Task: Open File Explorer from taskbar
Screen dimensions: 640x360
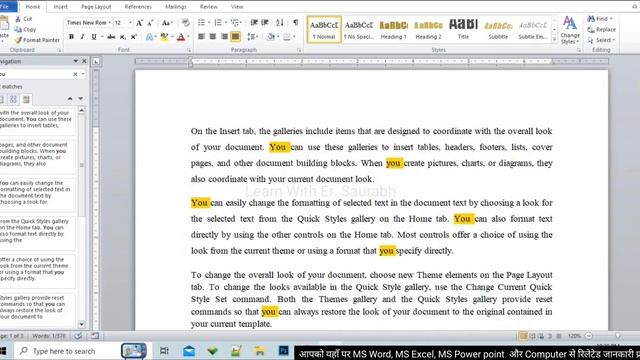Action: coord(260,351)
